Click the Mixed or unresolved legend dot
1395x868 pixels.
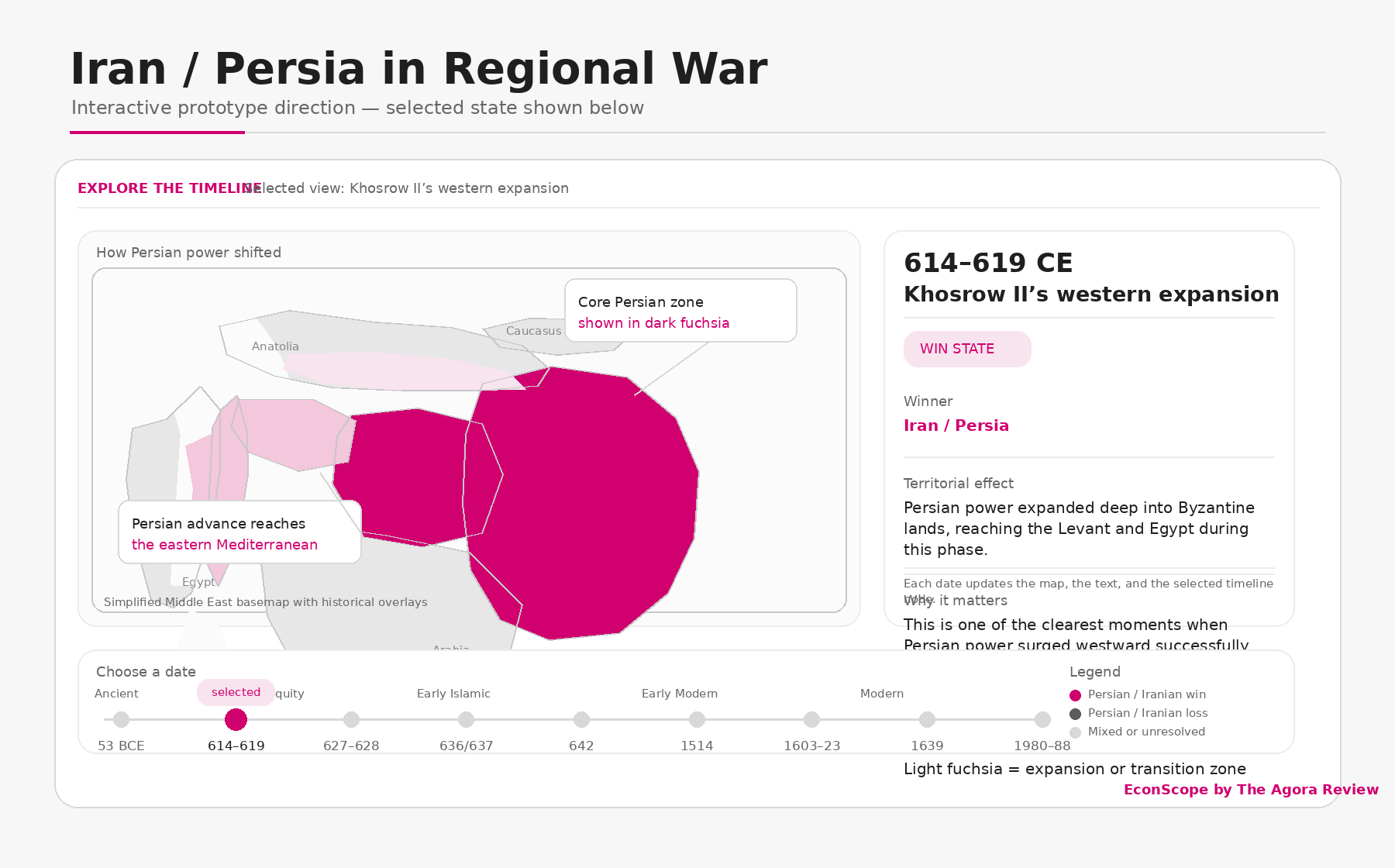pyautogui.click(x=1075, y=732)
